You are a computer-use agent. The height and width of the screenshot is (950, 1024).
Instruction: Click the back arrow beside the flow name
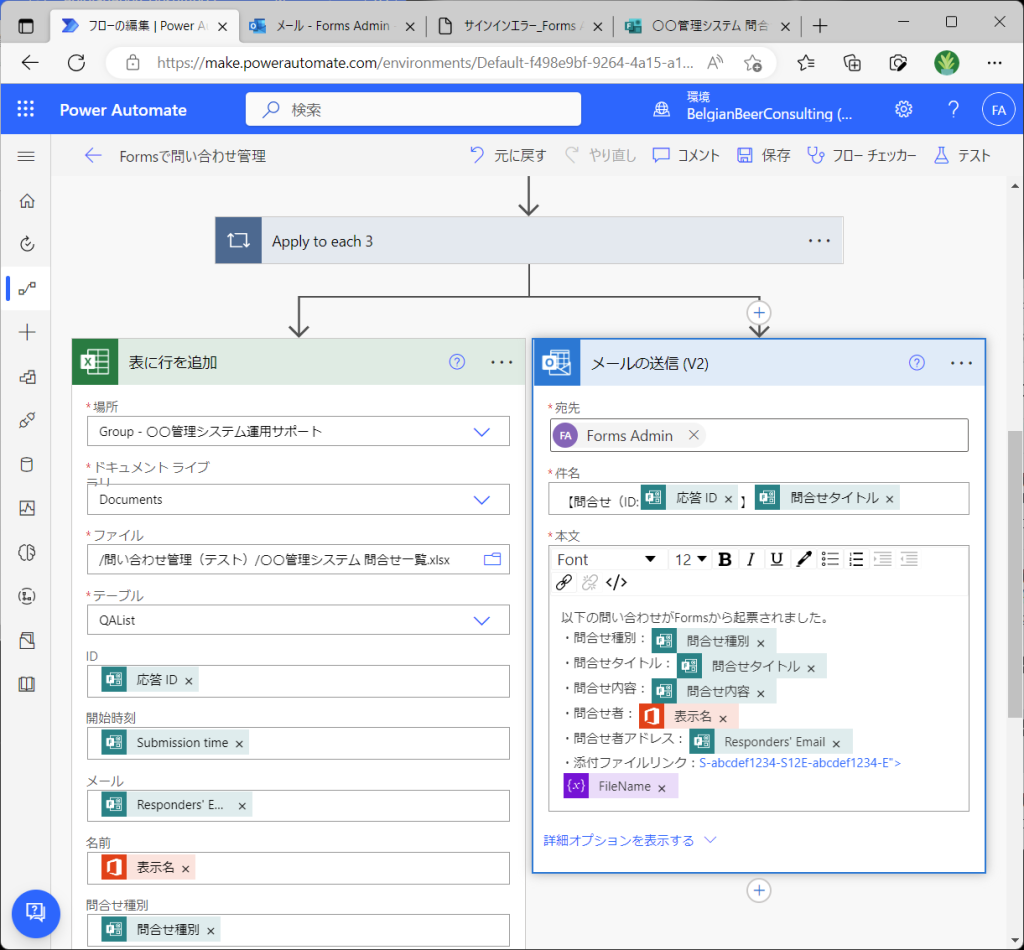[x=93, y=155]
